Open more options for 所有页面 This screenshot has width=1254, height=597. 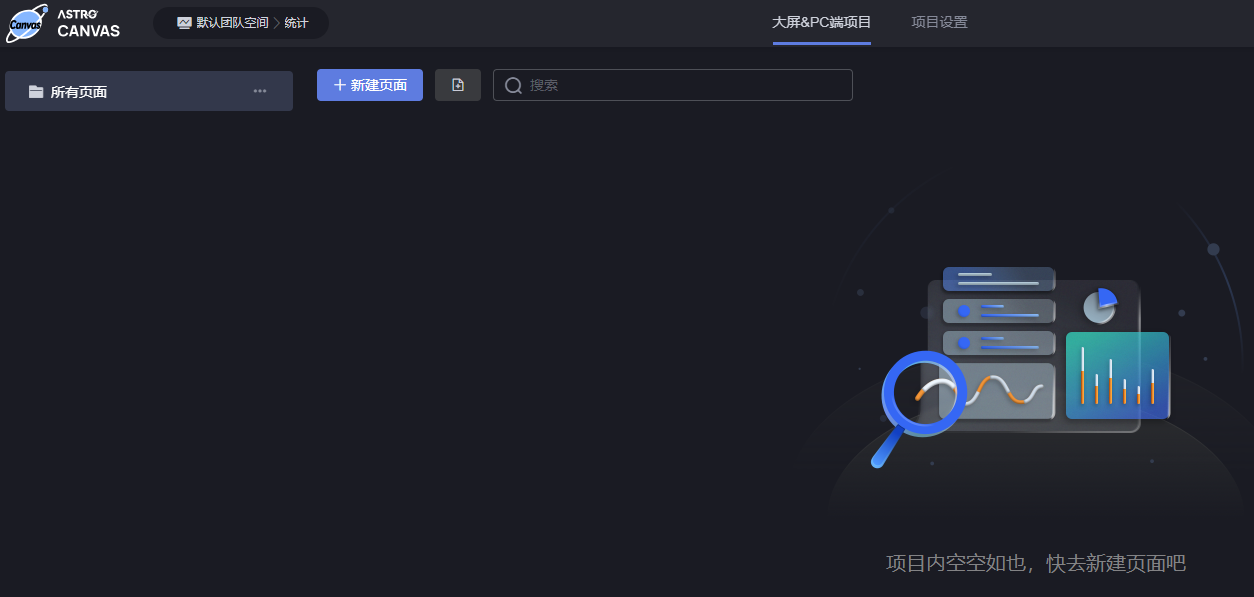(260, 91)
